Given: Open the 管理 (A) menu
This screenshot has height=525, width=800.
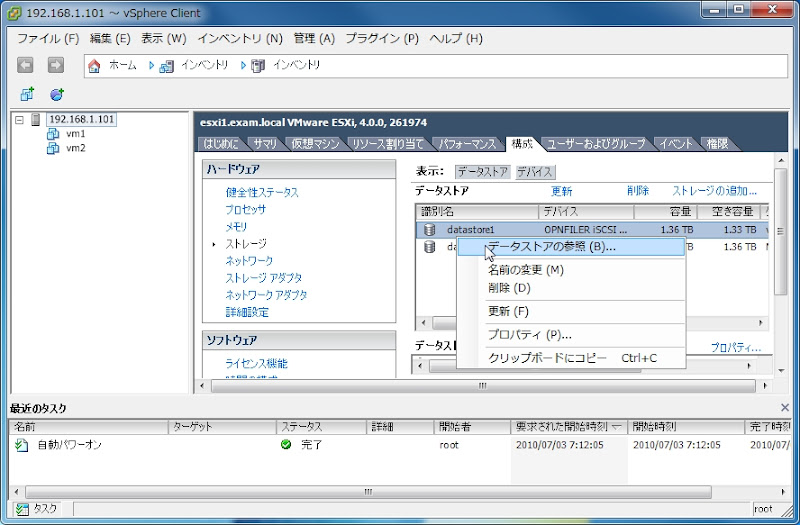Looking at the screenshot, I should coord(314,39).
